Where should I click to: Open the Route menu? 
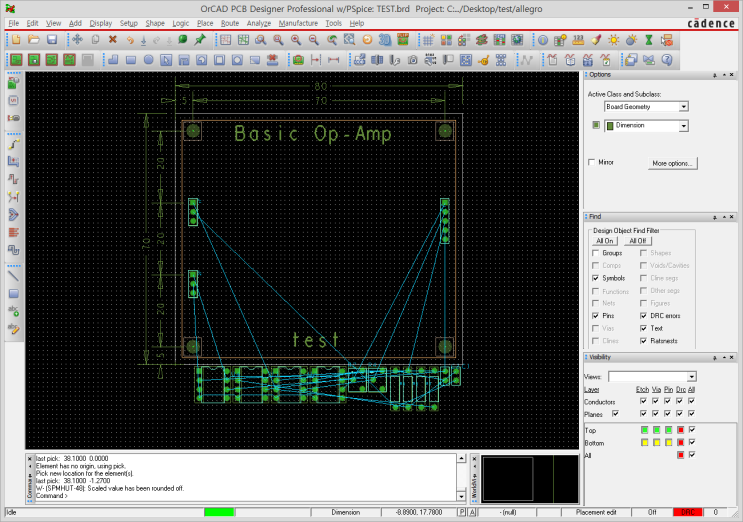[x=230, y=22]
